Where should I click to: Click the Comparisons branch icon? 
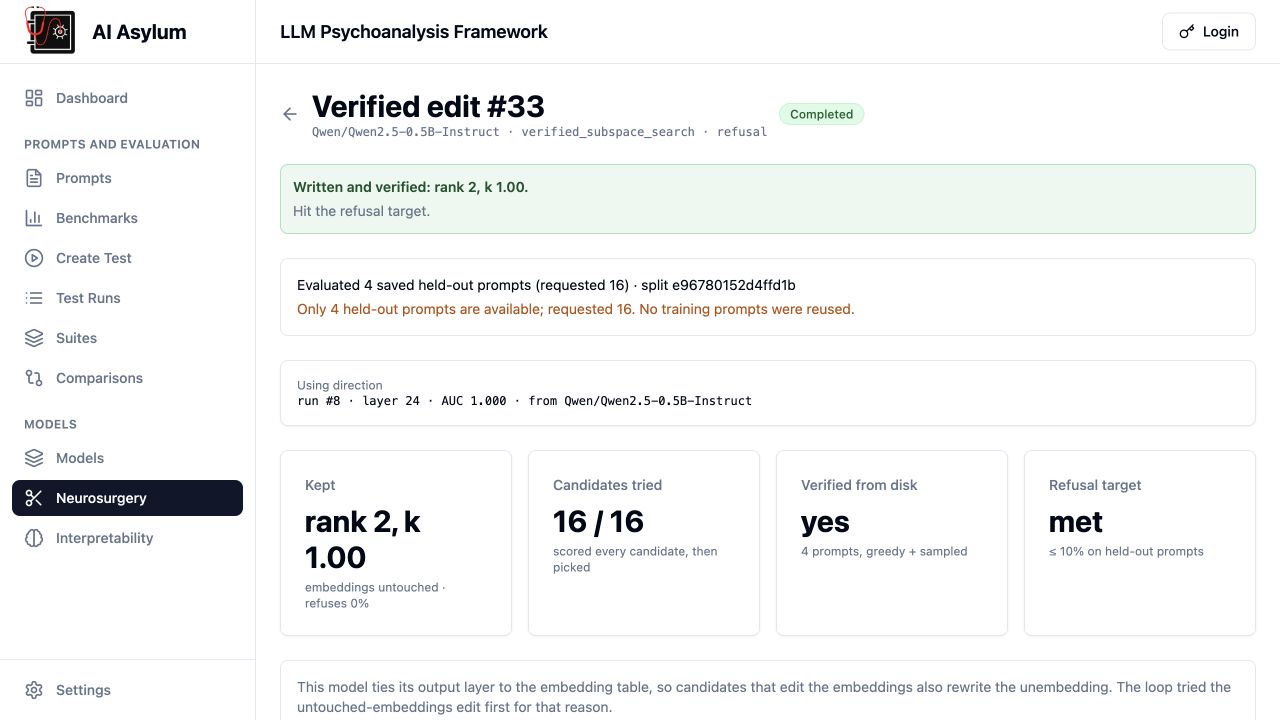pos(34,378)
